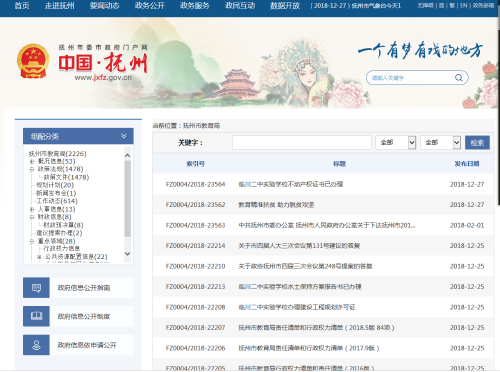This screenshot has height=372, width=500.
Task: Open article 教育精准扶贫 助力脱贫攻坚
Action: (x=276, y=205)
